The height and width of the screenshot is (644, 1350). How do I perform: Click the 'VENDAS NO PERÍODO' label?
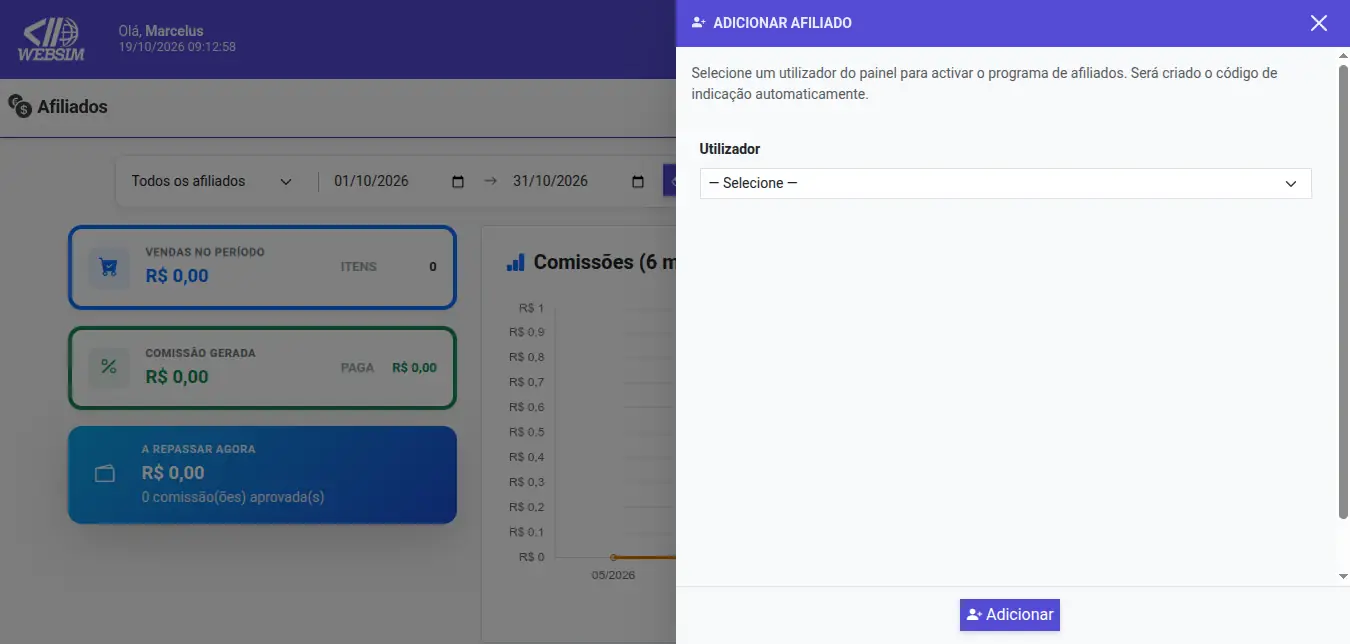click(x=205, y=252)
